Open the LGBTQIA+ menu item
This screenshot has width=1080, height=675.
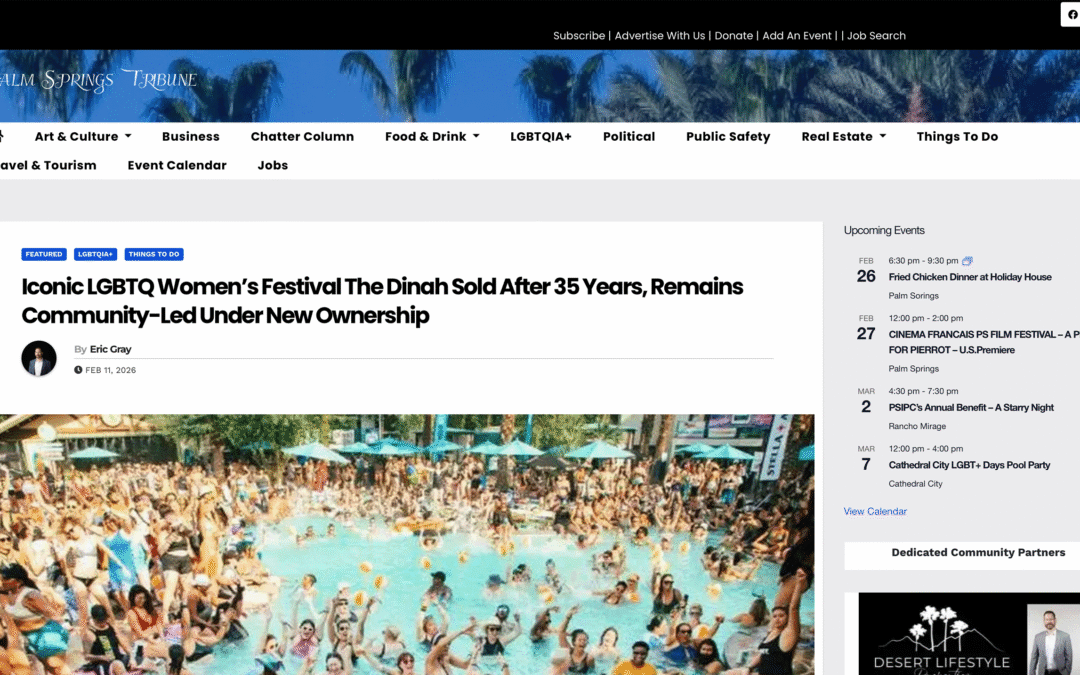pos(541,136)
